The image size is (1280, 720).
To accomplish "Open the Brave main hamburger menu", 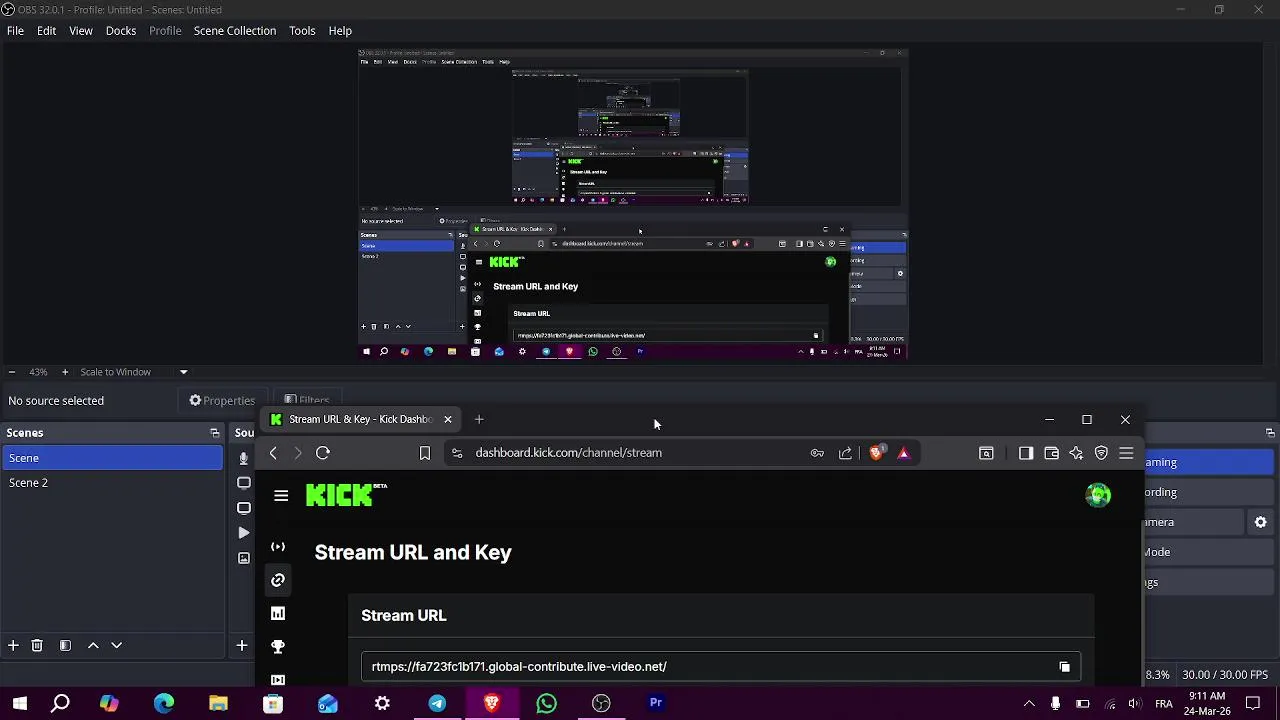I will [1126, 453].
